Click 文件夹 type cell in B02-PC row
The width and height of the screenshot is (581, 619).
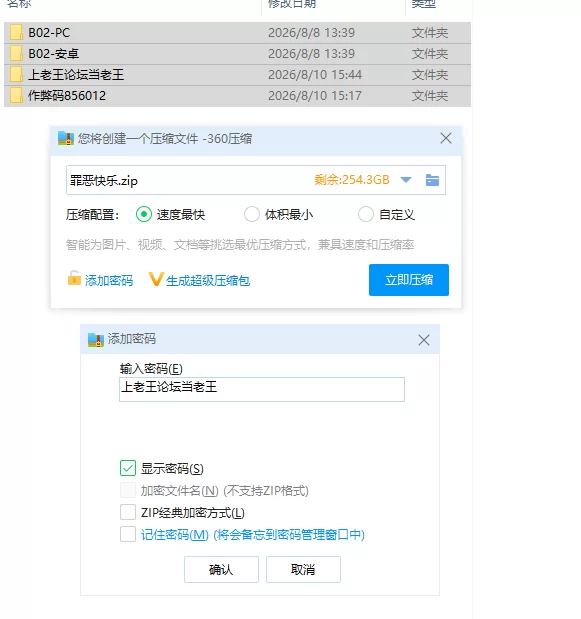coord(430,32)
